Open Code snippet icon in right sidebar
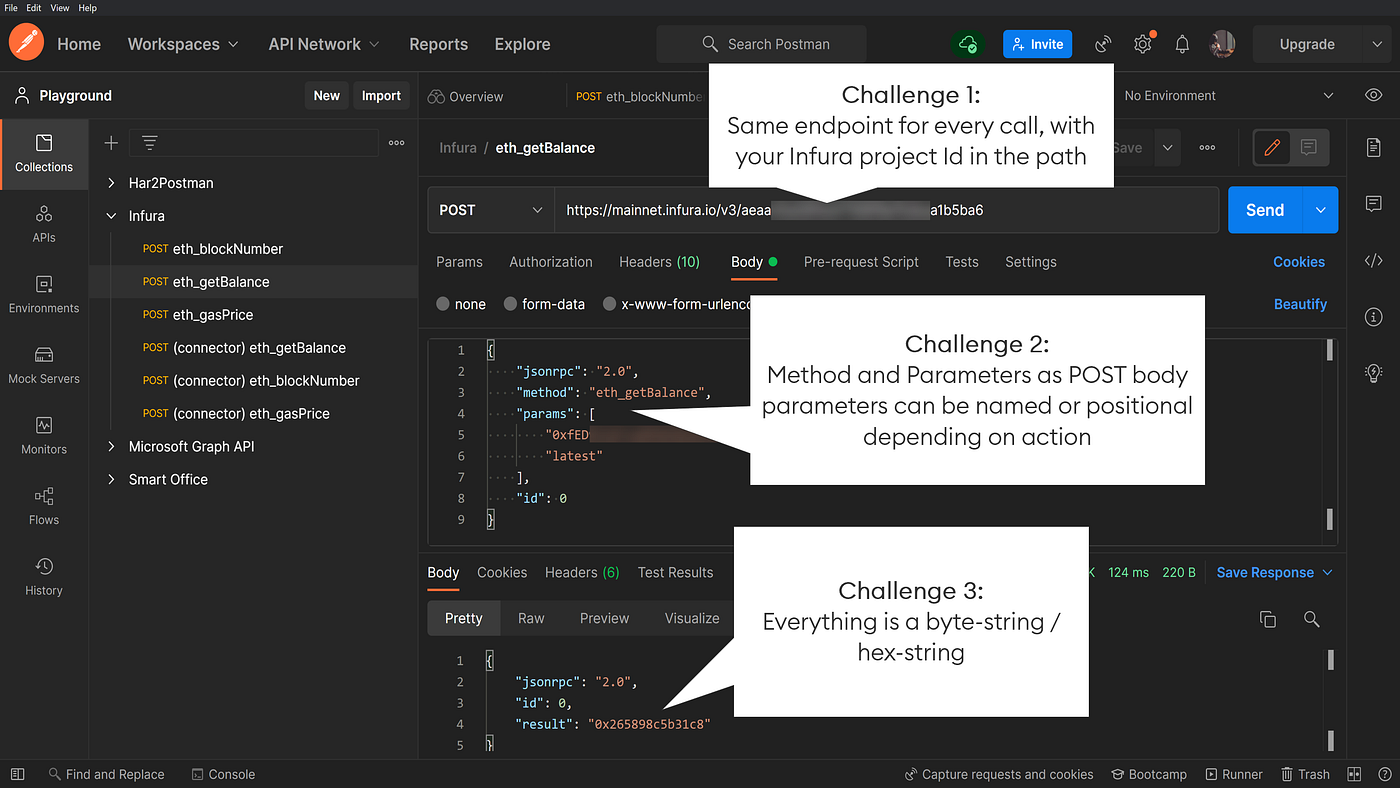The height and width of the screenshot is (788, 1400). pos(1373,261)
